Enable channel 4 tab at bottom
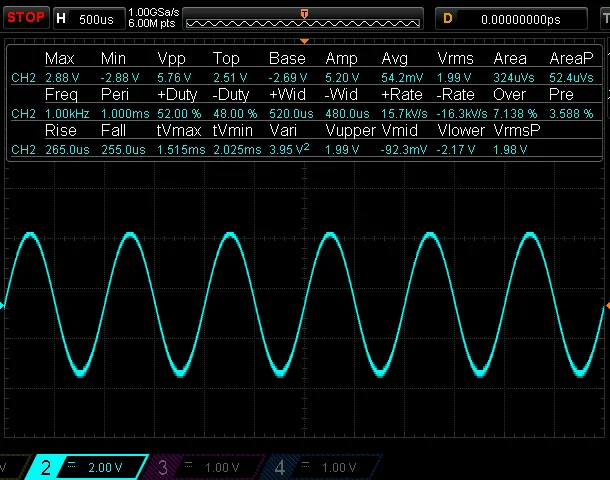 coord(281,467)
